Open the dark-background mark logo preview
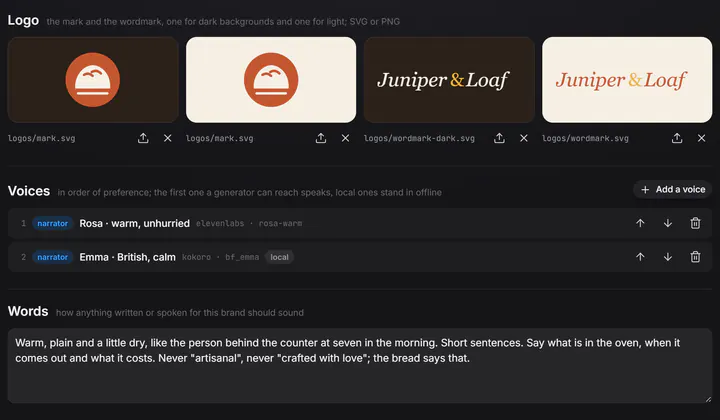The image size is (720, 420). [93, 80]
